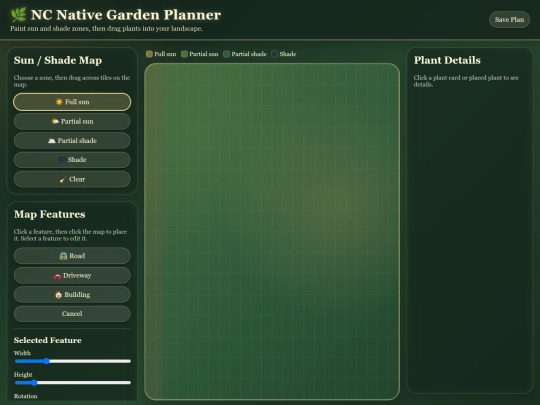Screen dimensions: 540x405
Task: Adjust the Height slider
Action: pos(73,383)
